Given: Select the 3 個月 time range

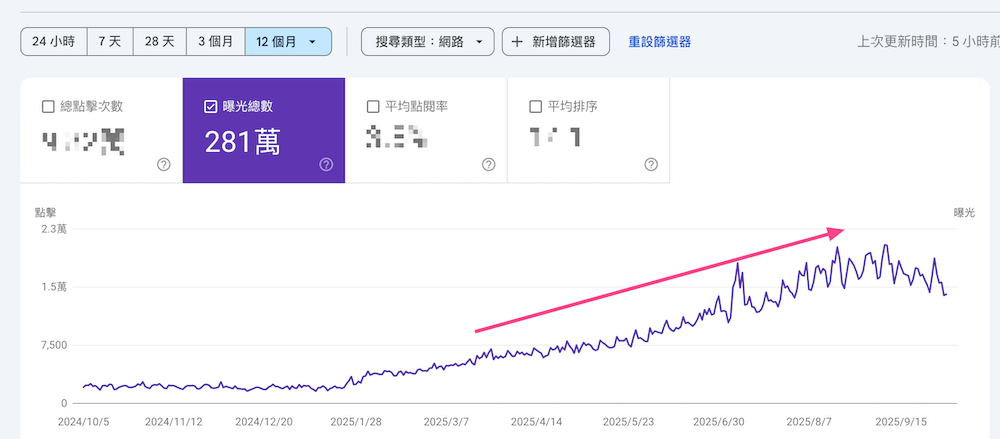Looking at the screenshot, I should point(215,42).
